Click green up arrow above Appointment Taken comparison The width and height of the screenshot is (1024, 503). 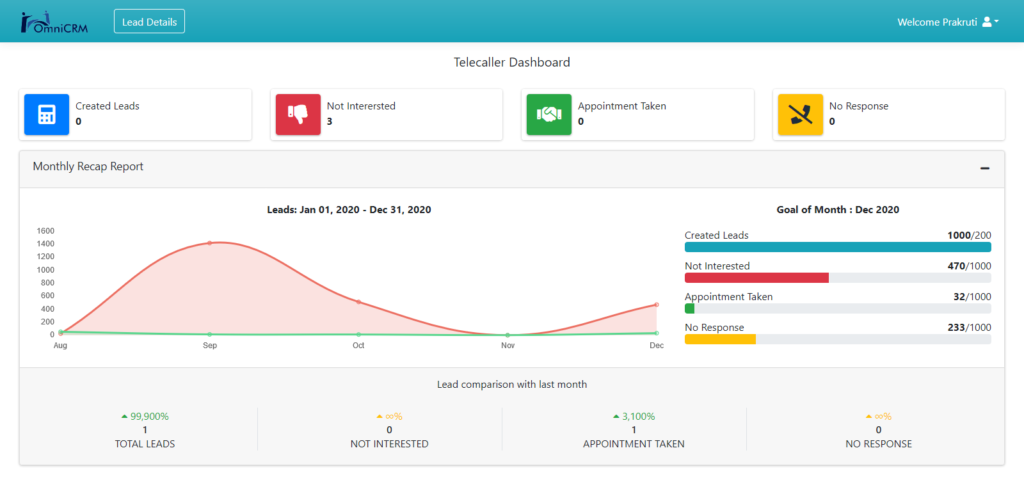pyautogui.click(x=615, y=417)
